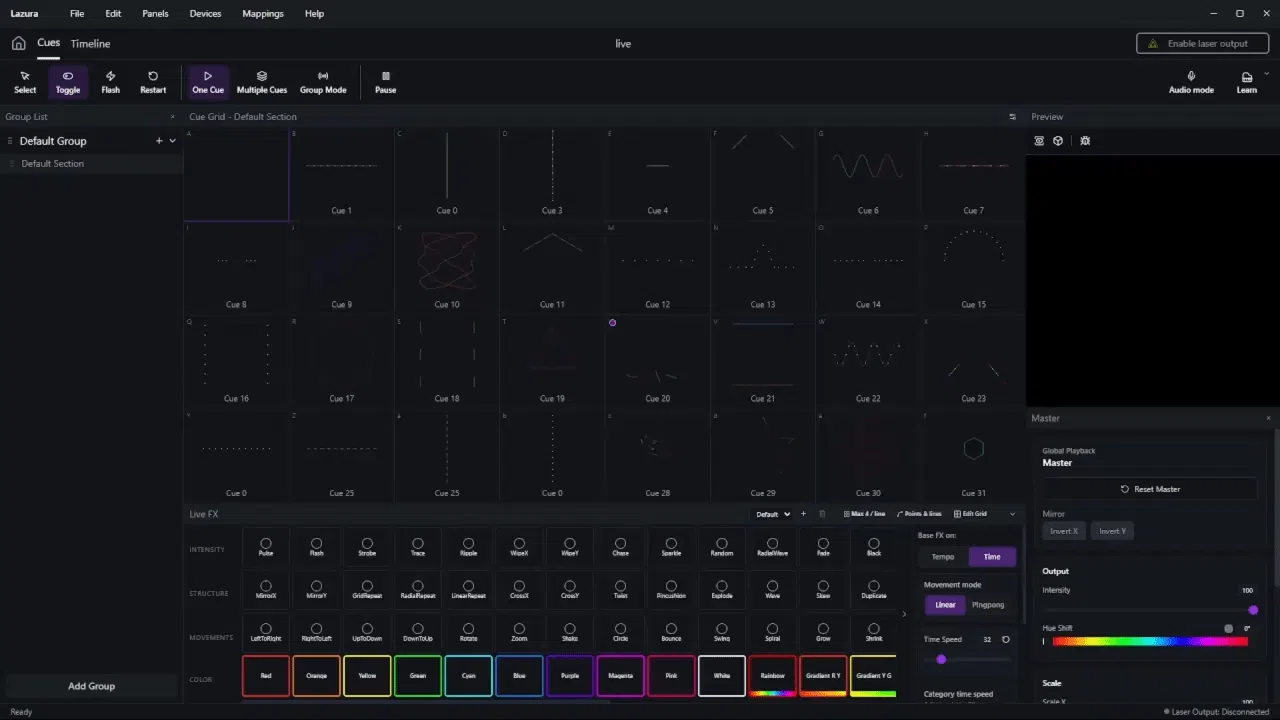Open the Points & lines option
The height and width of the screenshot is (720, 1280).
[x=919, y=514]
